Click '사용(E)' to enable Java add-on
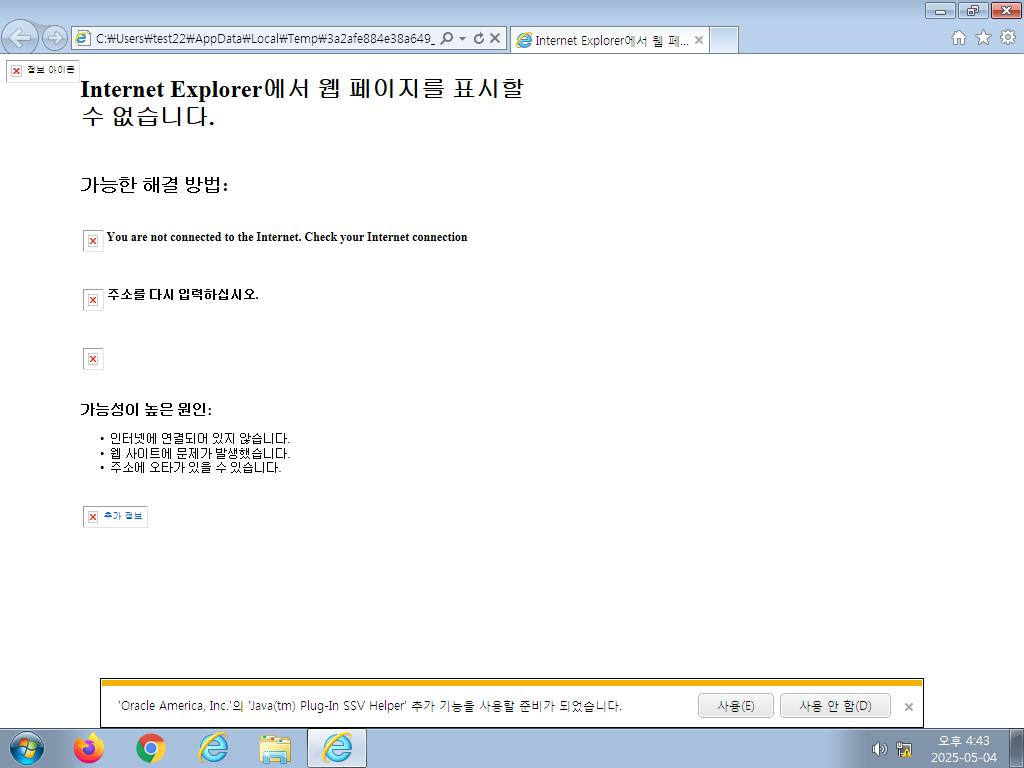This screenshot has height=768, width=1024. (735, 706)
